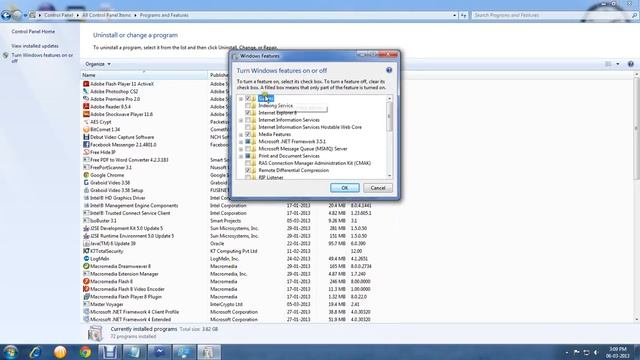
Task: Check Internet Information Services Hostable Web Core
Action: (248, 127)
